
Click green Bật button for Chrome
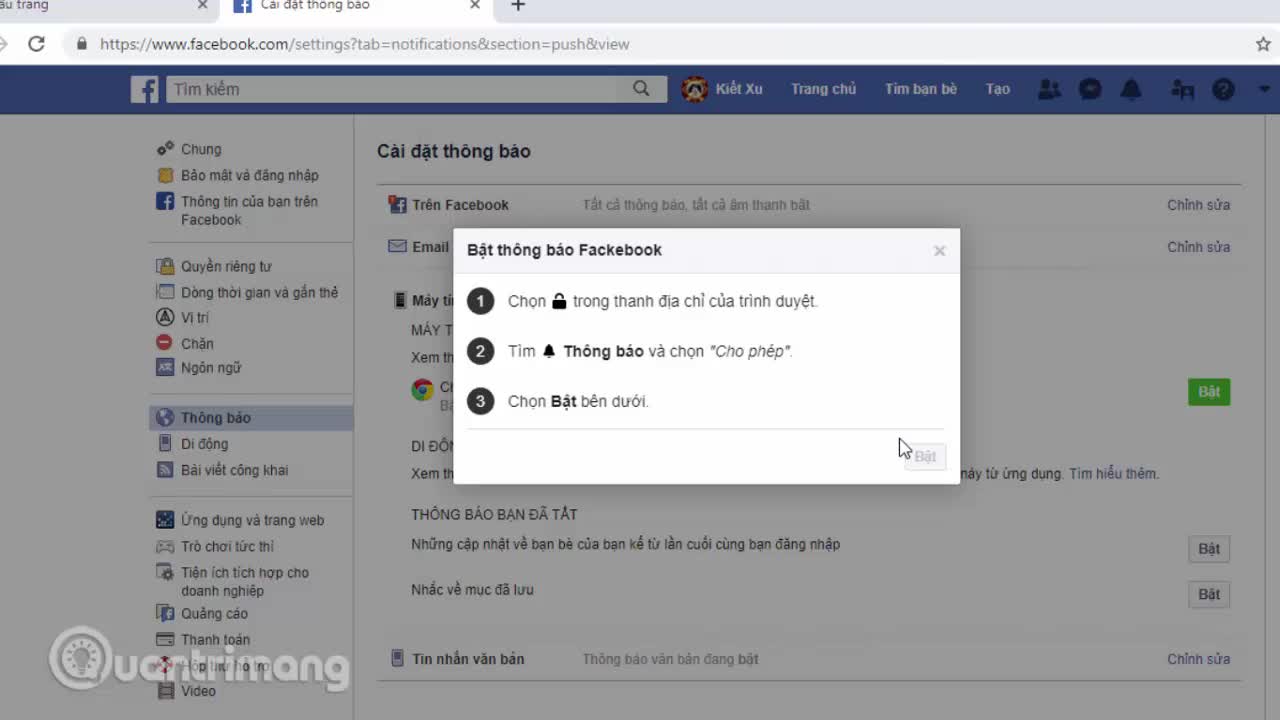1209,391
